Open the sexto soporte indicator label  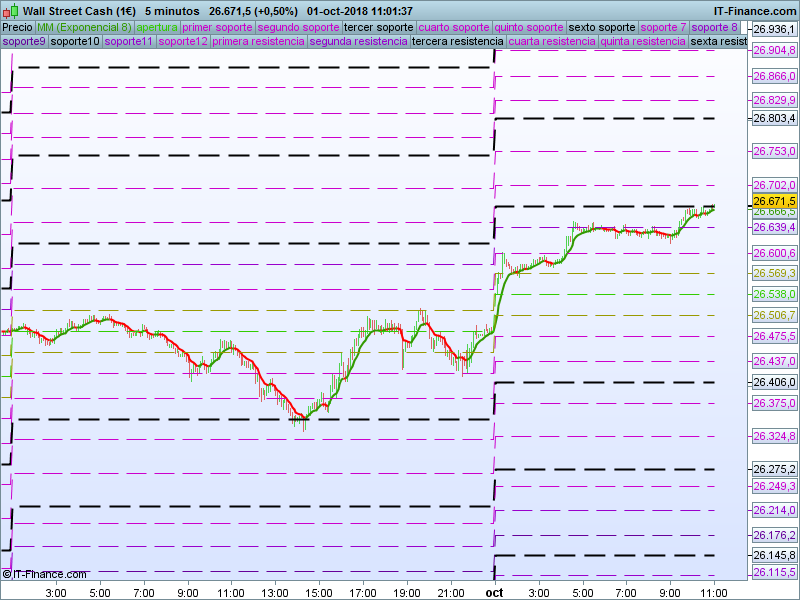pyautogui.click(x=601, y=27)
